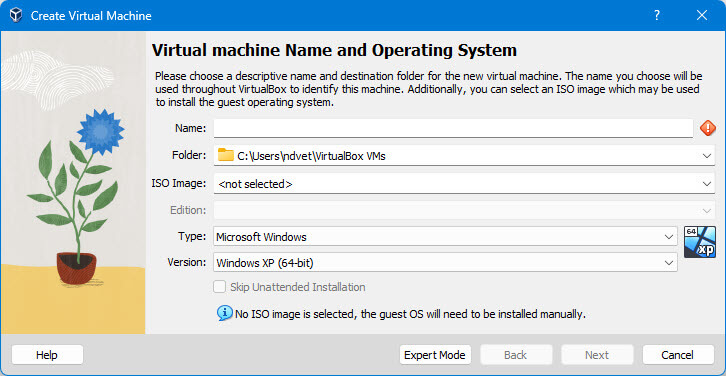The image size is (726, 376).
Task: Cancel the virtual machine creation
Action: click(678, 355)
